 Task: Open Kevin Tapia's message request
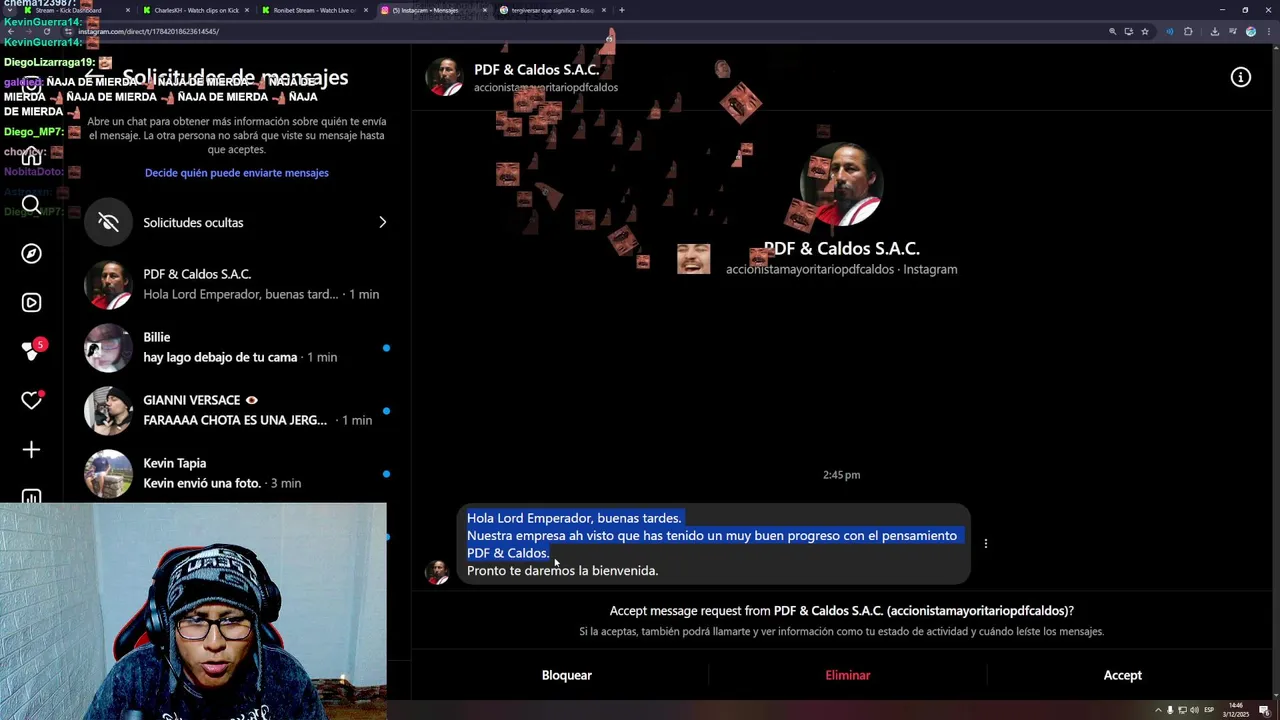coord(238,473)
